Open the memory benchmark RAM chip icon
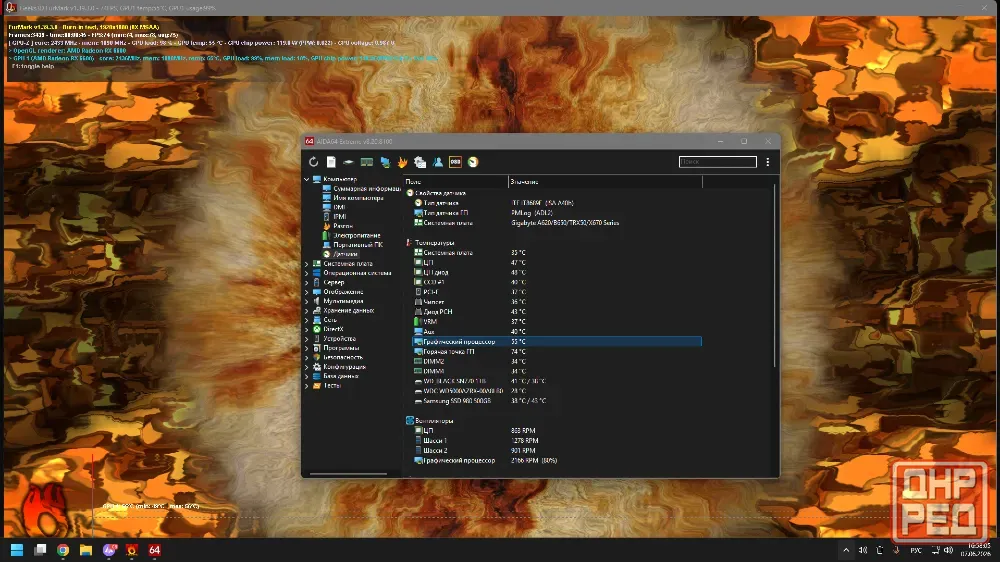 [x=367, y=162]
